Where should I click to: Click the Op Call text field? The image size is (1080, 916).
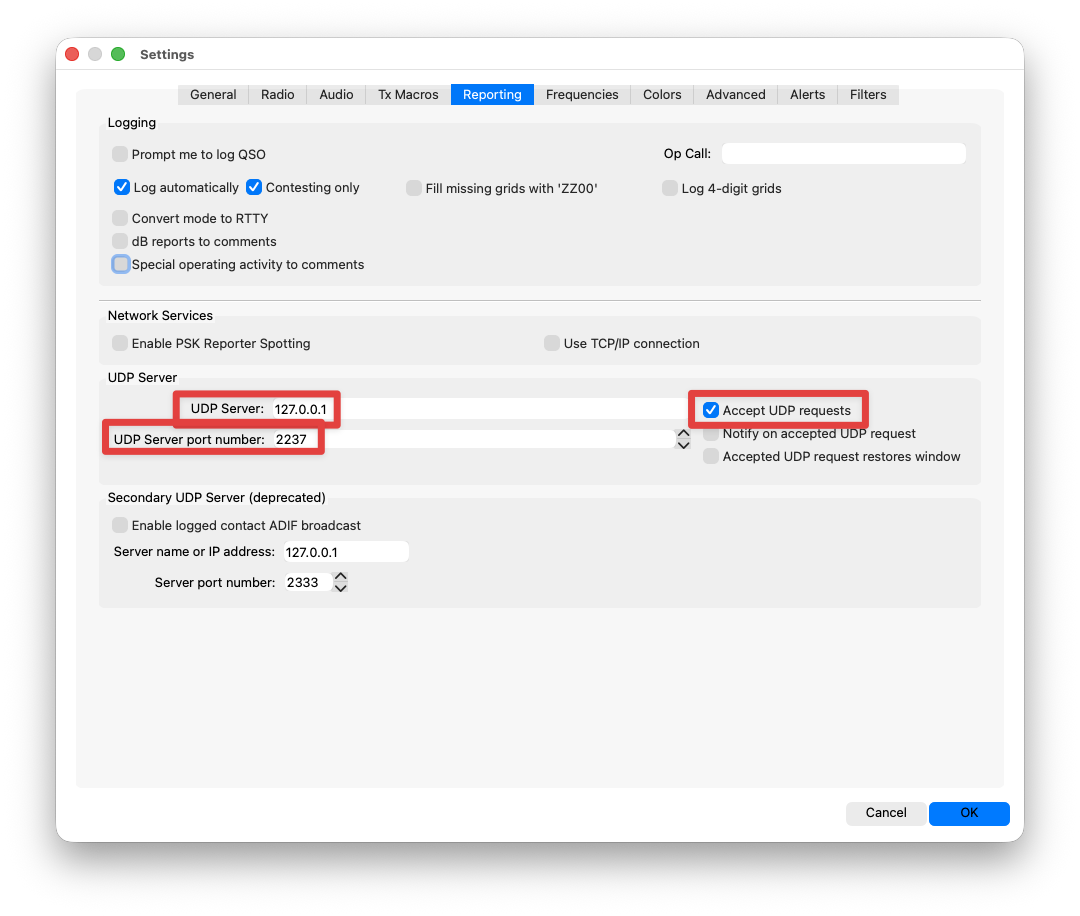click(843, 154)
